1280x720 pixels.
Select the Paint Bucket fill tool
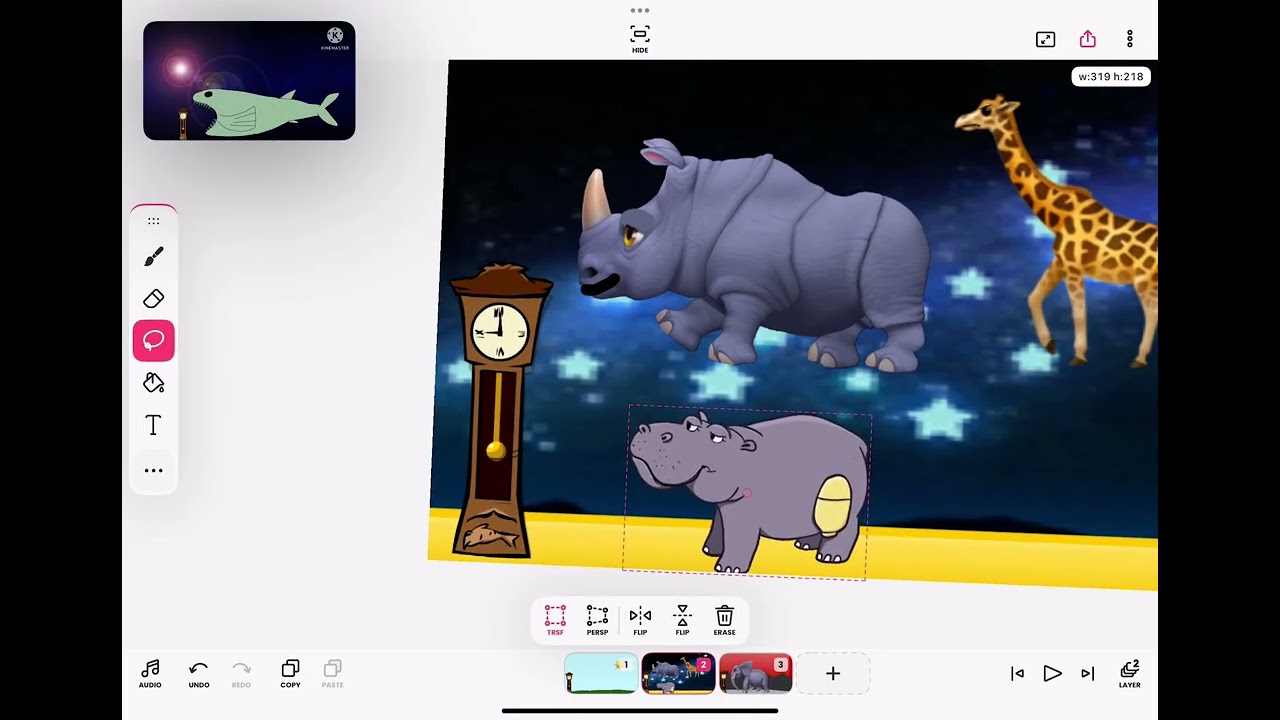153,383
